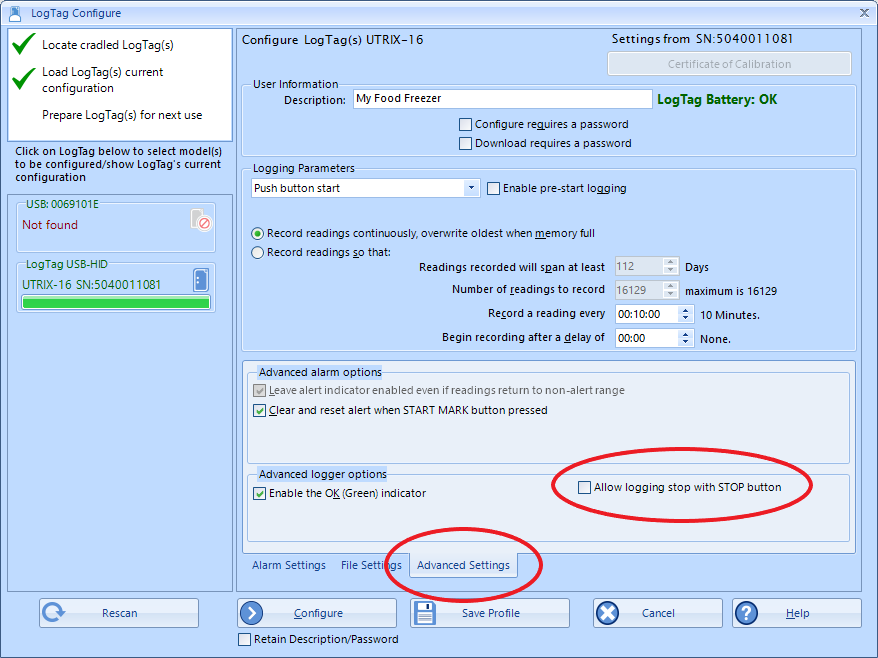
Task: Open the Push button start dropdown
Action: 471,188
